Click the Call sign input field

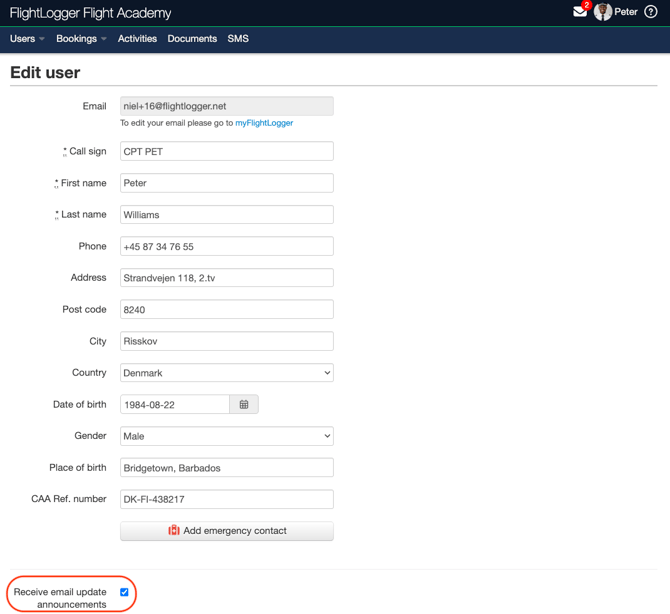(x=226, y=151)
